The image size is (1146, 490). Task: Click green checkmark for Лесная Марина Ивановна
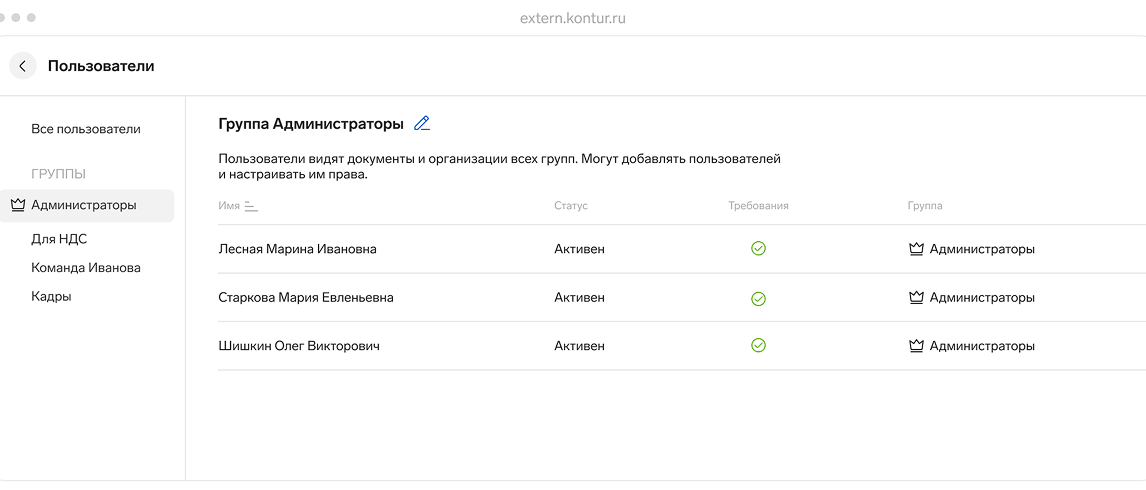(x=759, y=249)
